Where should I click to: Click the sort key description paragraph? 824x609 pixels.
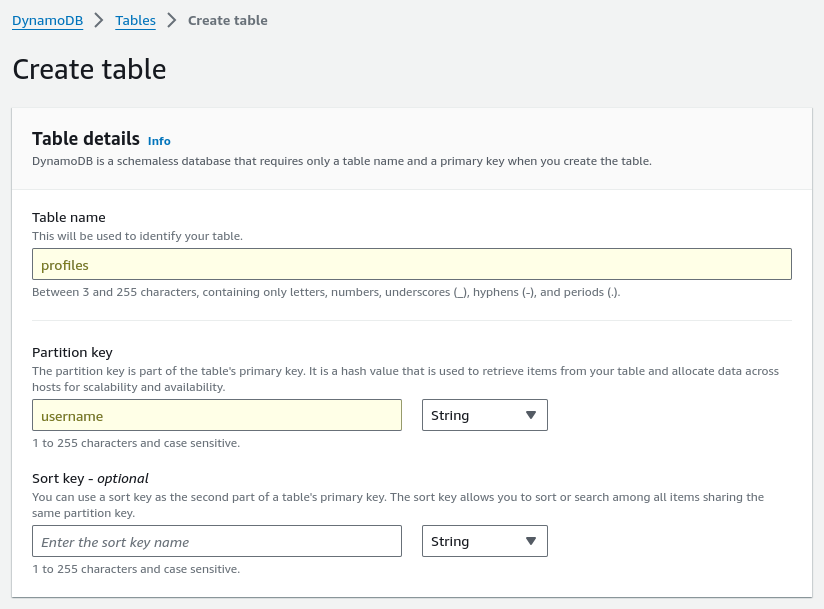point(398,505)
